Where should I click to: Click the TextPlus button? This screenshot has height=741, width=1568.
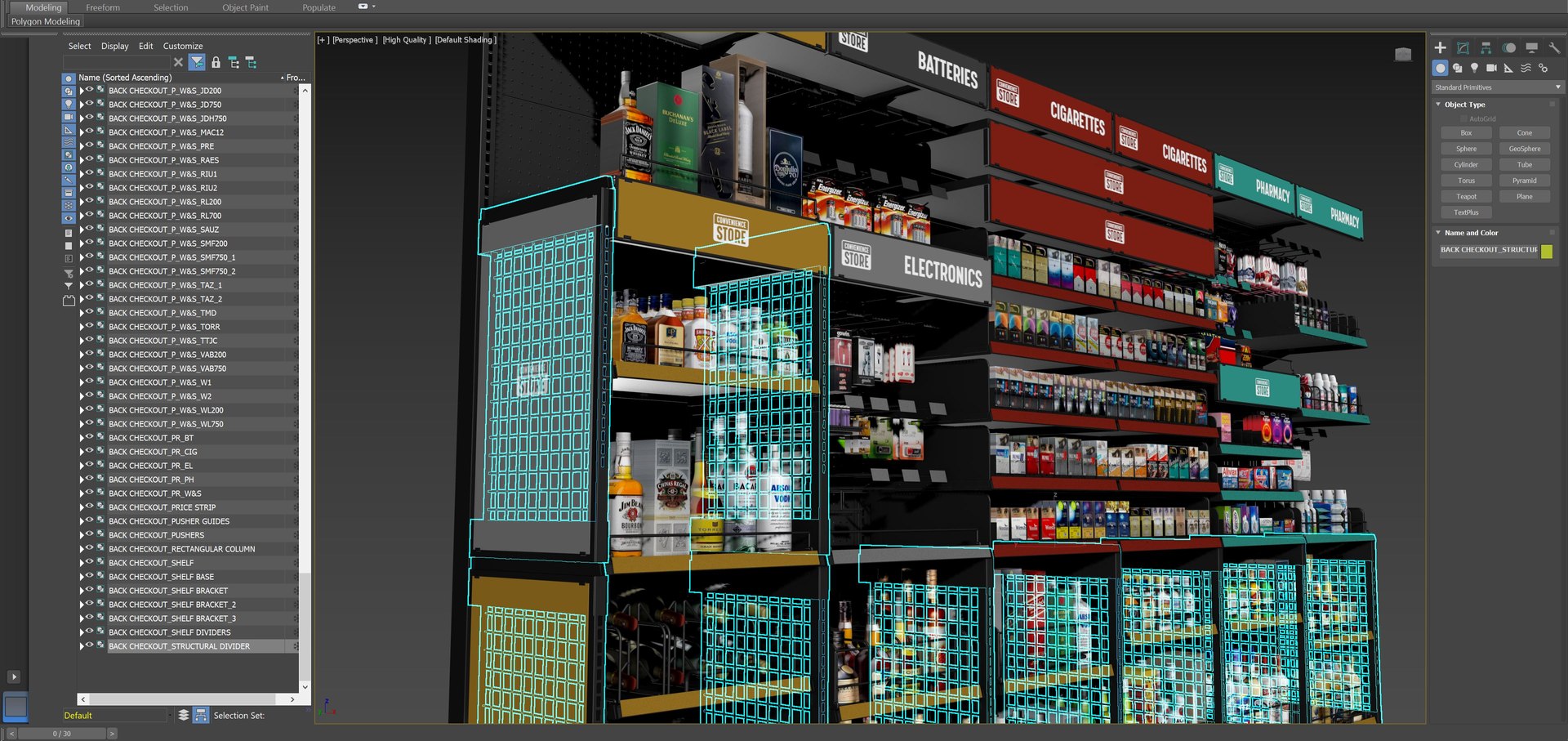click(1466, 212)
